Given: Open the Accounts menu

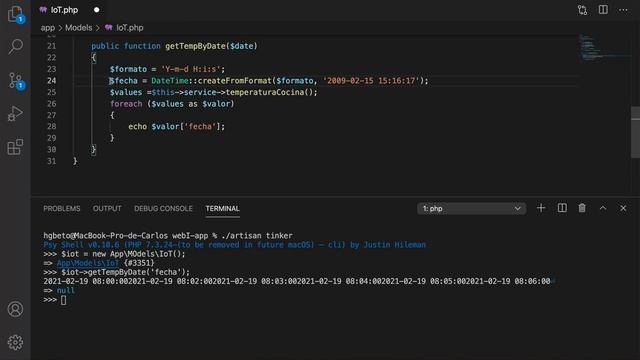Looking at the screenshot, I should tap(16, 309).
